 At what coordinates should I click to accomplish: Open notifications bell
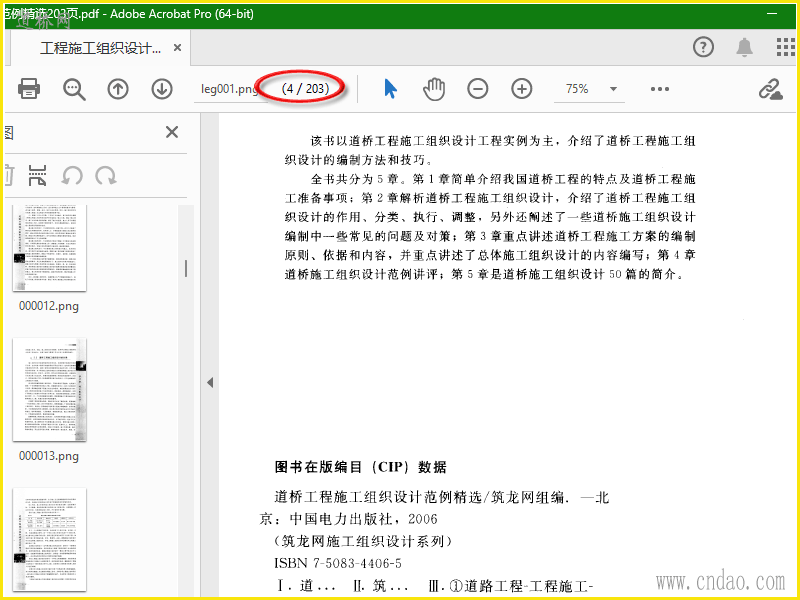(744, 47)
